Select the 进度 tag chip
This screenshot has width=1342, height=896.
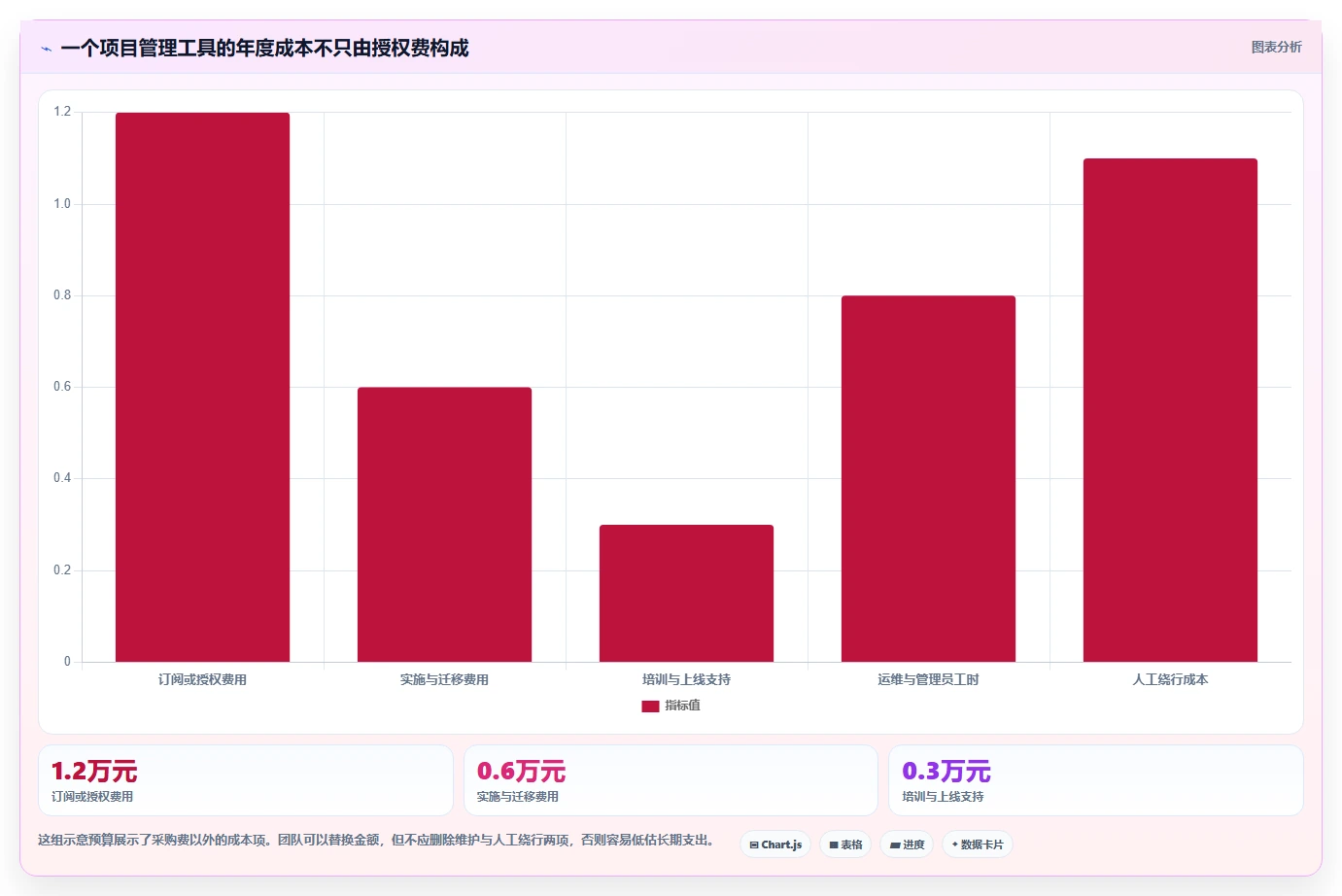point(907,844)
